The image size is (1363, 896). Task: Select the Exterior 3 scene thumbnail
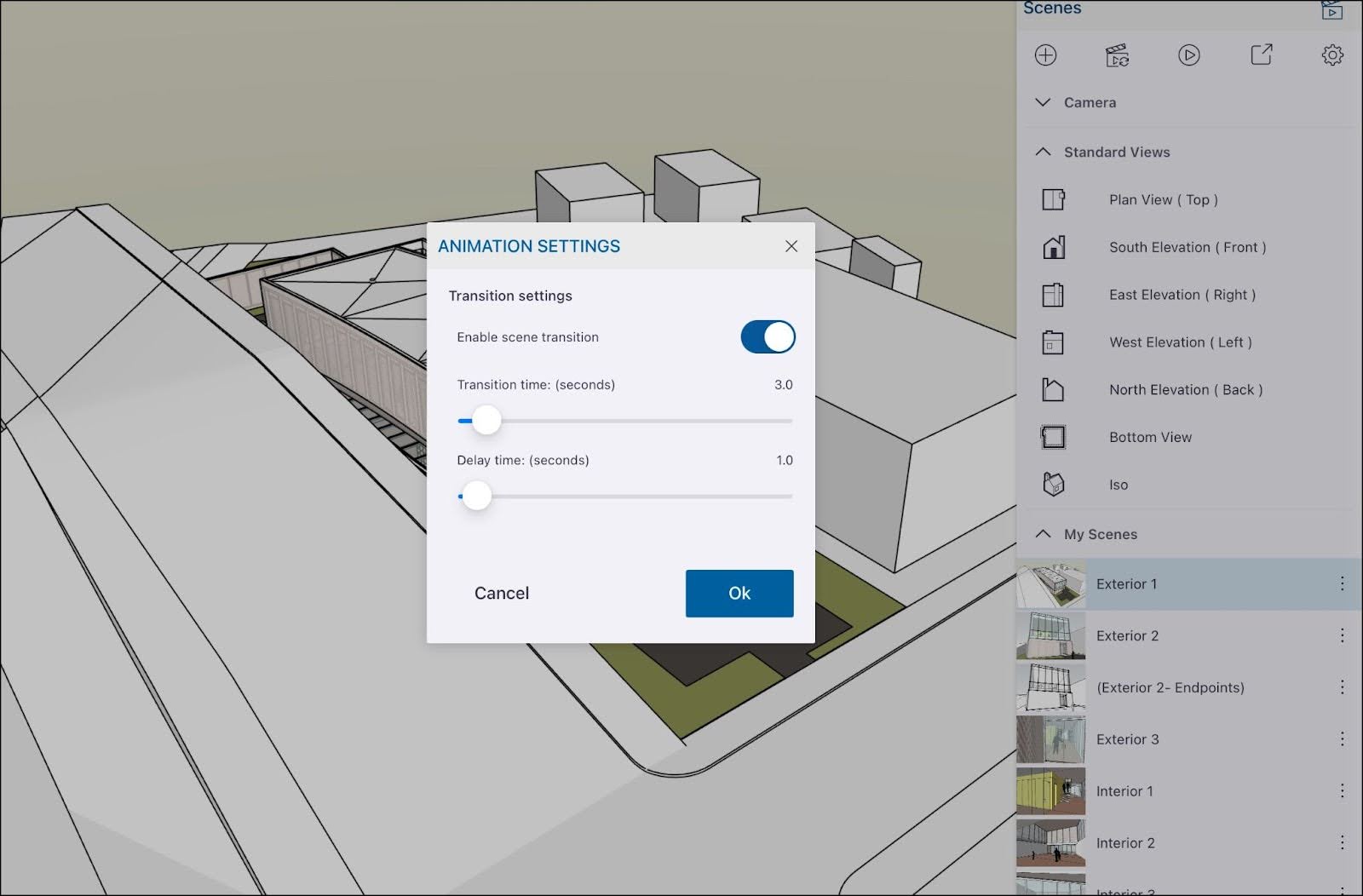[x=1051, y=739]
